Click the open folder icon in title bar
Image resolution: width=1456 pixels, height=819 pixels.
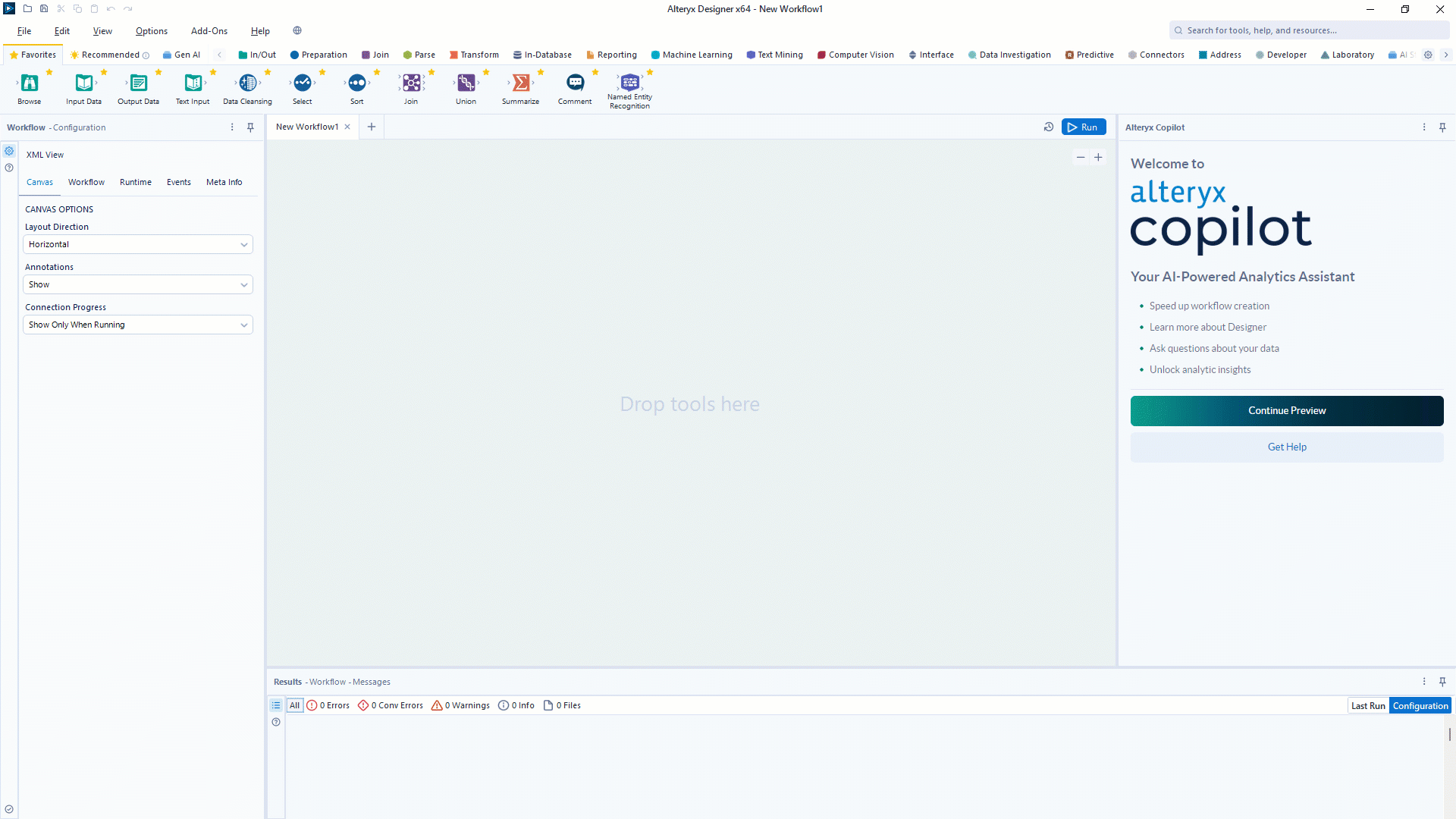click(27, 9)
